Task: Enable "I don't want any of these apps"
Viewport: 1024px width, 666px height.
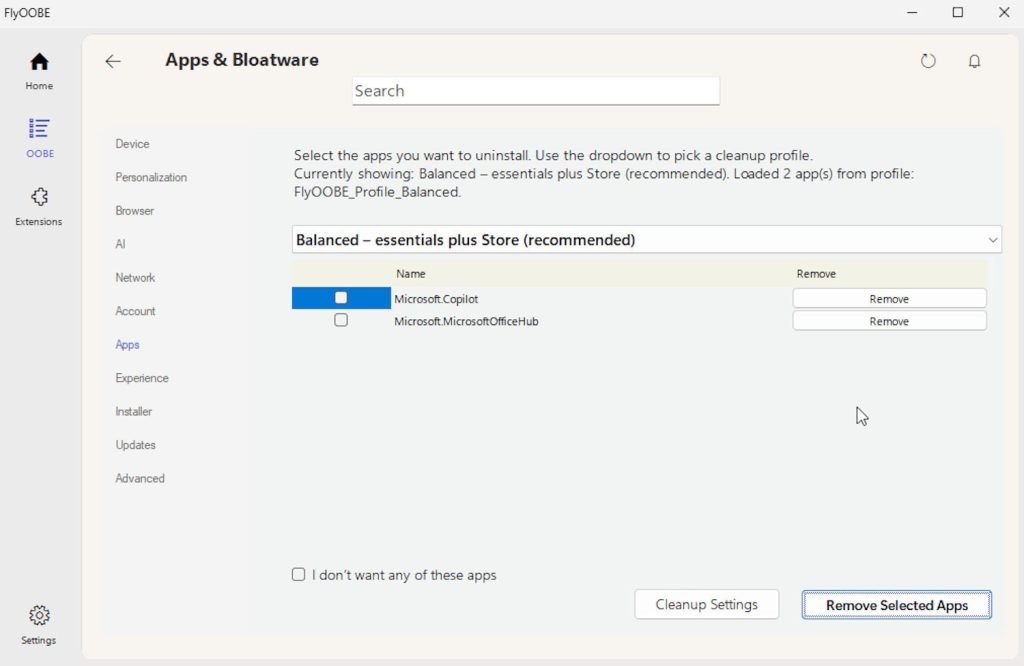Action: click(x=299, y=575)
